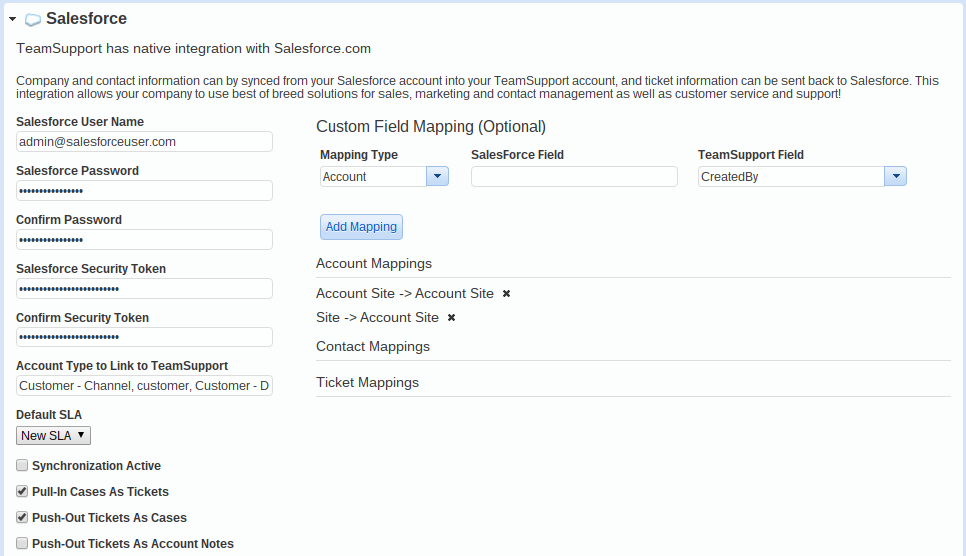Collapse the Salesforce section triangle
The image size is (966, 556).
click(12, 19)
